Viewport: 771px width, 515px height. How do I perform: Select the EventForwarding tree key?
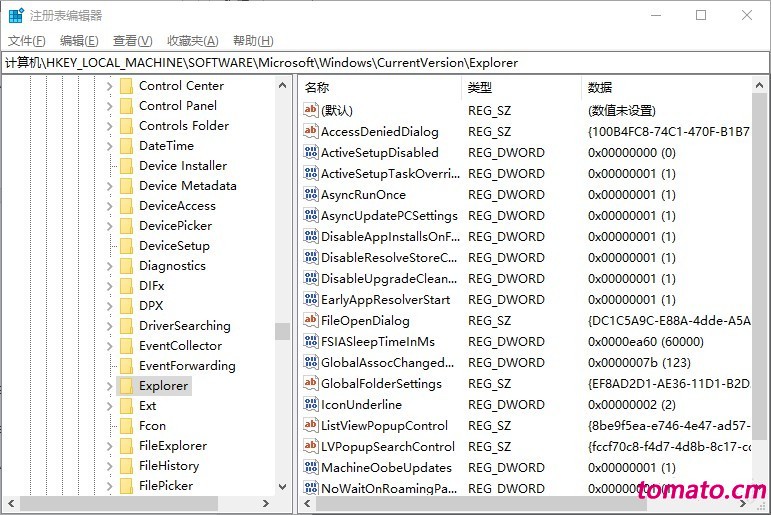coord(187,365)
